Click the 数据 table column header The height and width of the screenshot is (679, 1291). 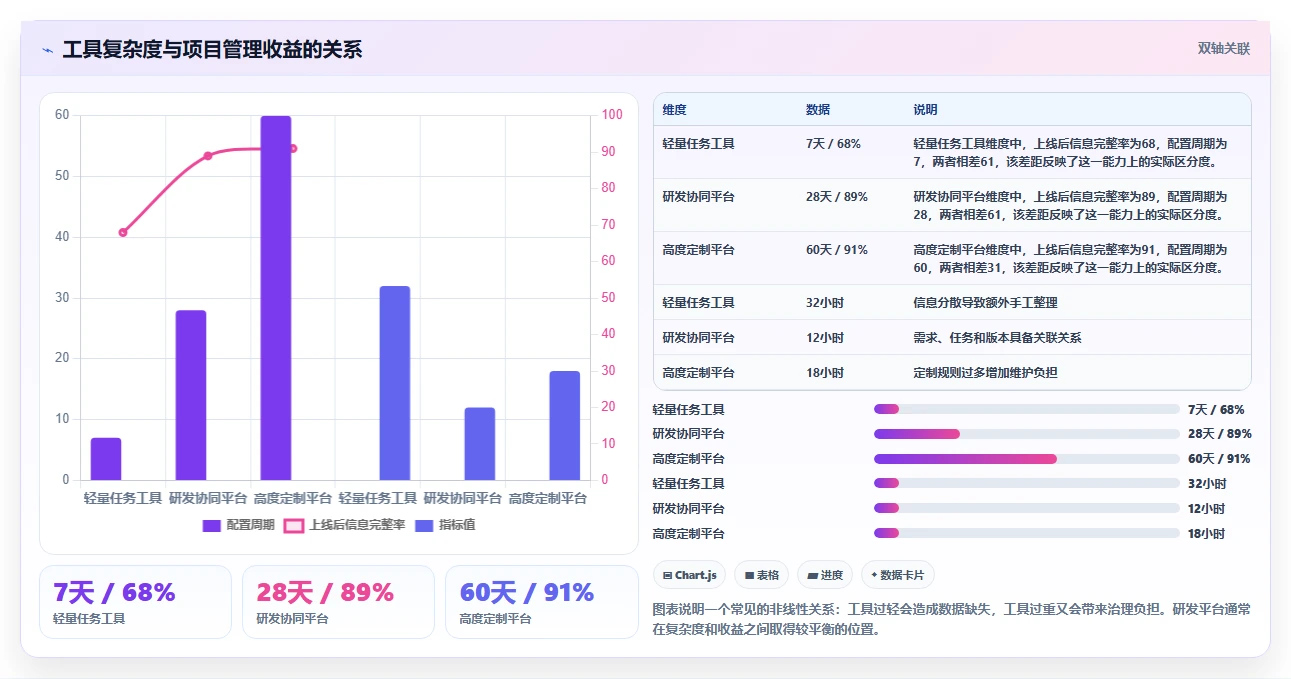coord(818,110)
